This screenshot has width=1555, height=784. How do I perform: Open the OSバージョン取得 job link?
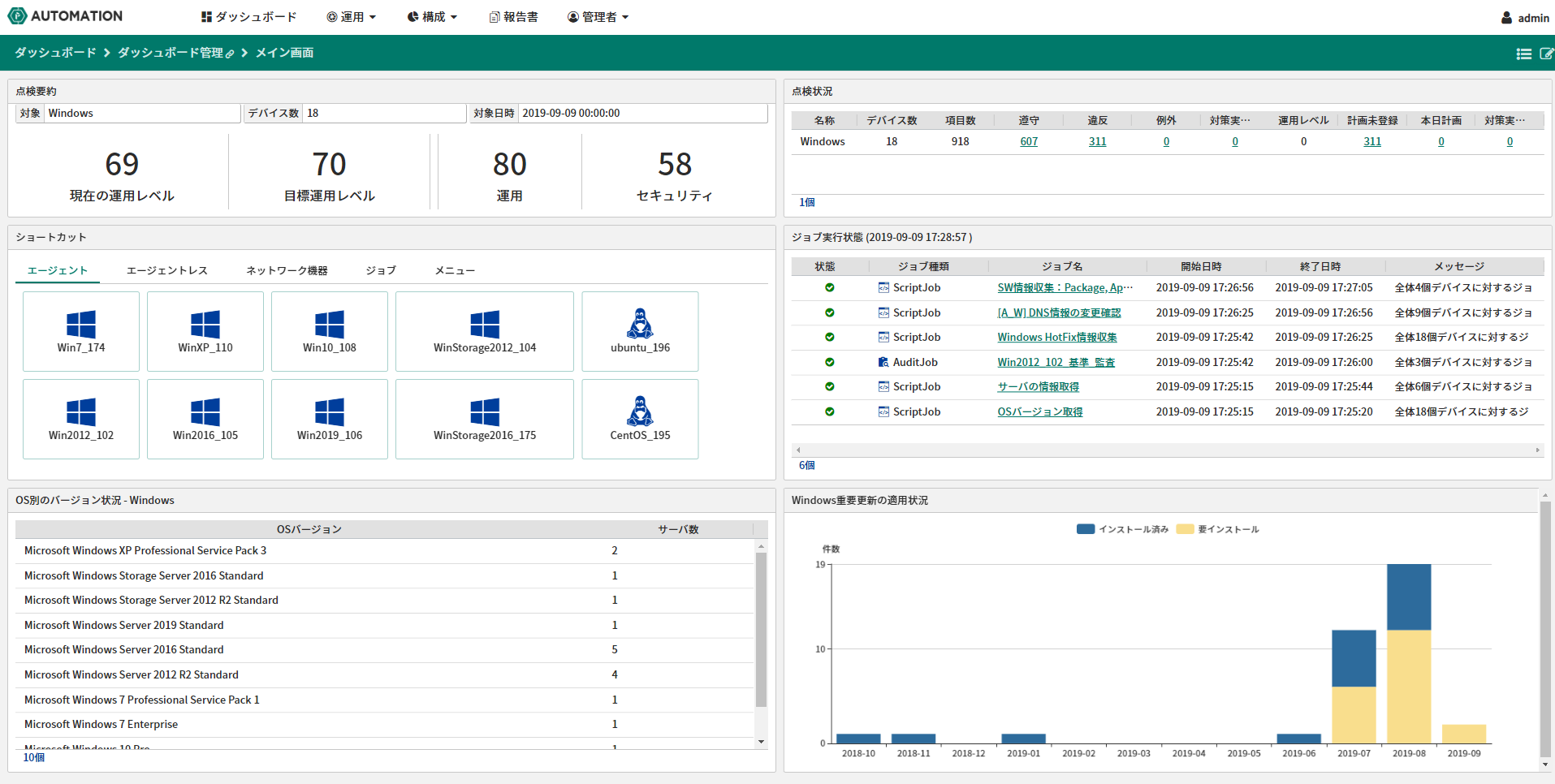click(x=1040, y=411)
